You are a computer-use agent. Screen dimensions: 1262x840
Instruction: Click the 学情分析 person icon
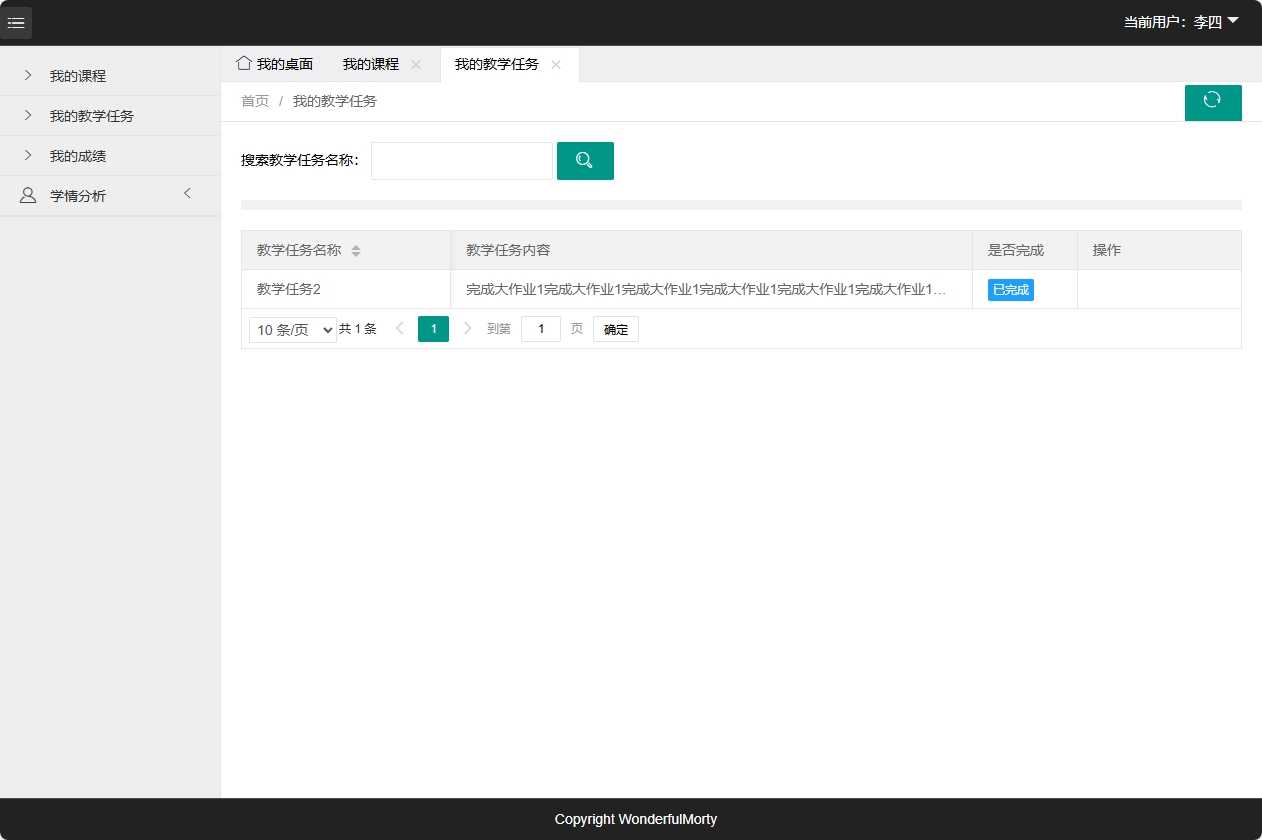[27, 195]
